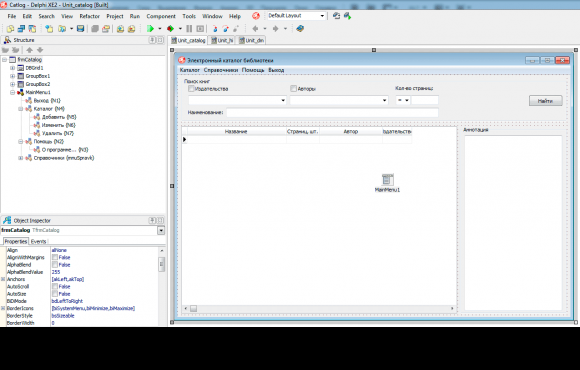The height and width of the screenshot is (370, 580).
Task: Click the Наименование input field
Action: tap(332, 112)
